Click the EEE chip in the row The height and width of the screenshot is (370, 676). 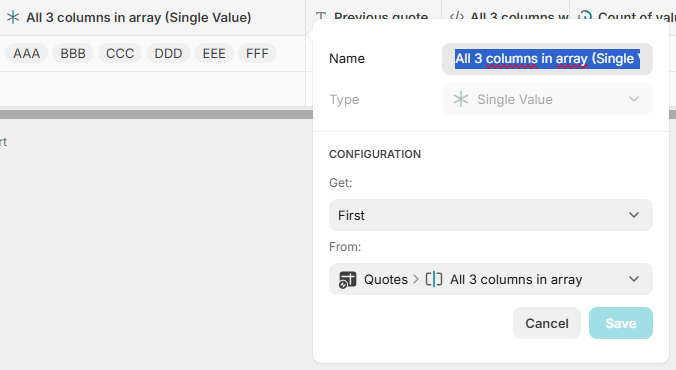pos(214,53)
